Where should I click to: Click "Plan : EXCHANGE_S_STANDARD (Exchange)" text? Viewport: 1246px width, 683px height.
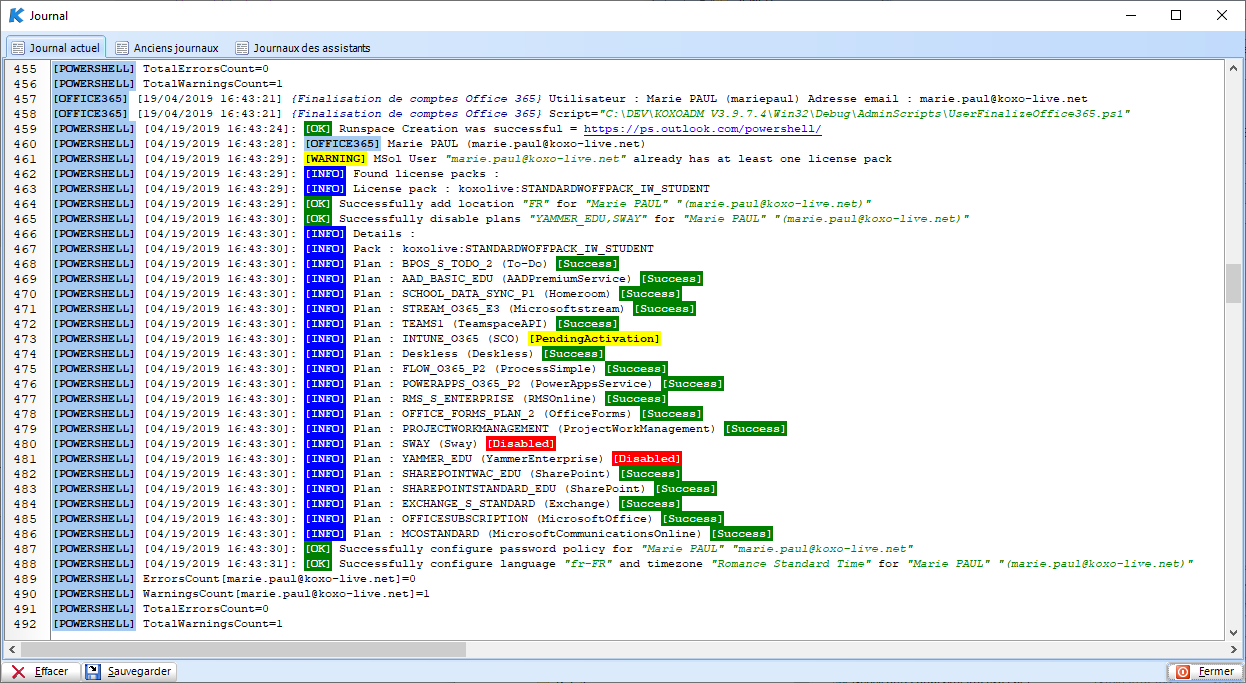482,504
